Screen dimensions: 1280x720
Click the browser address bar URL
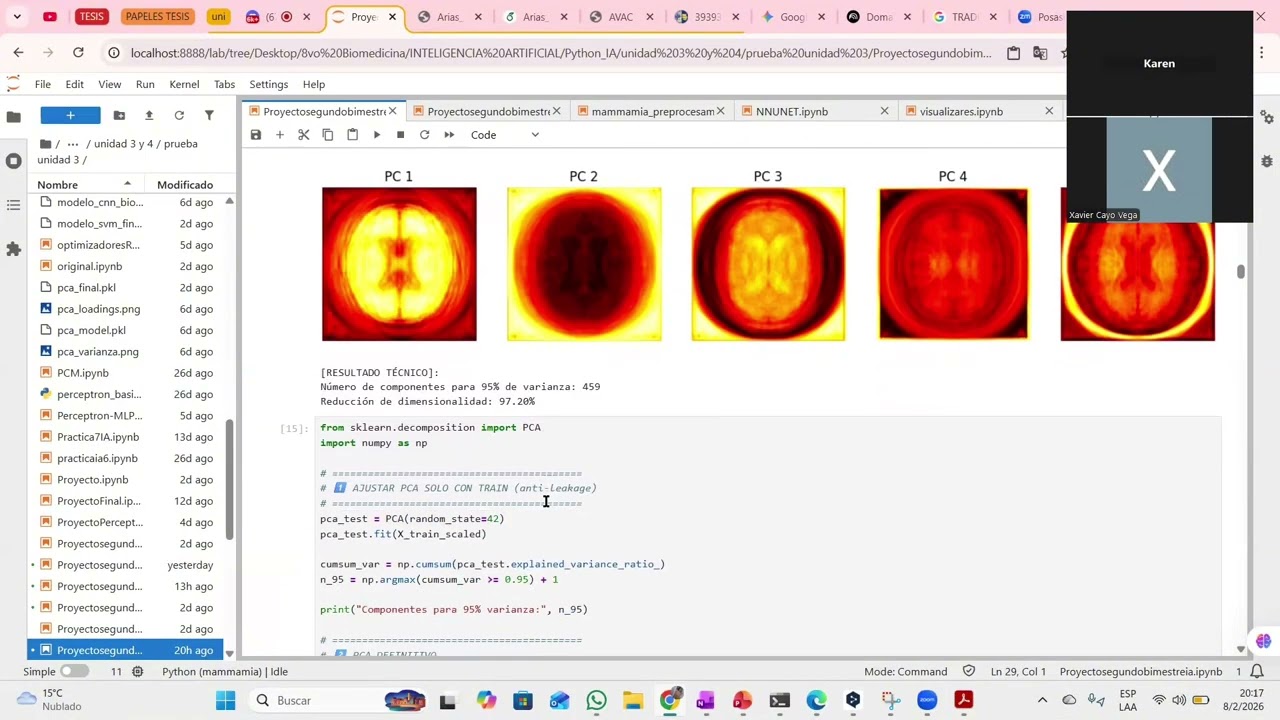click(560, 53)
